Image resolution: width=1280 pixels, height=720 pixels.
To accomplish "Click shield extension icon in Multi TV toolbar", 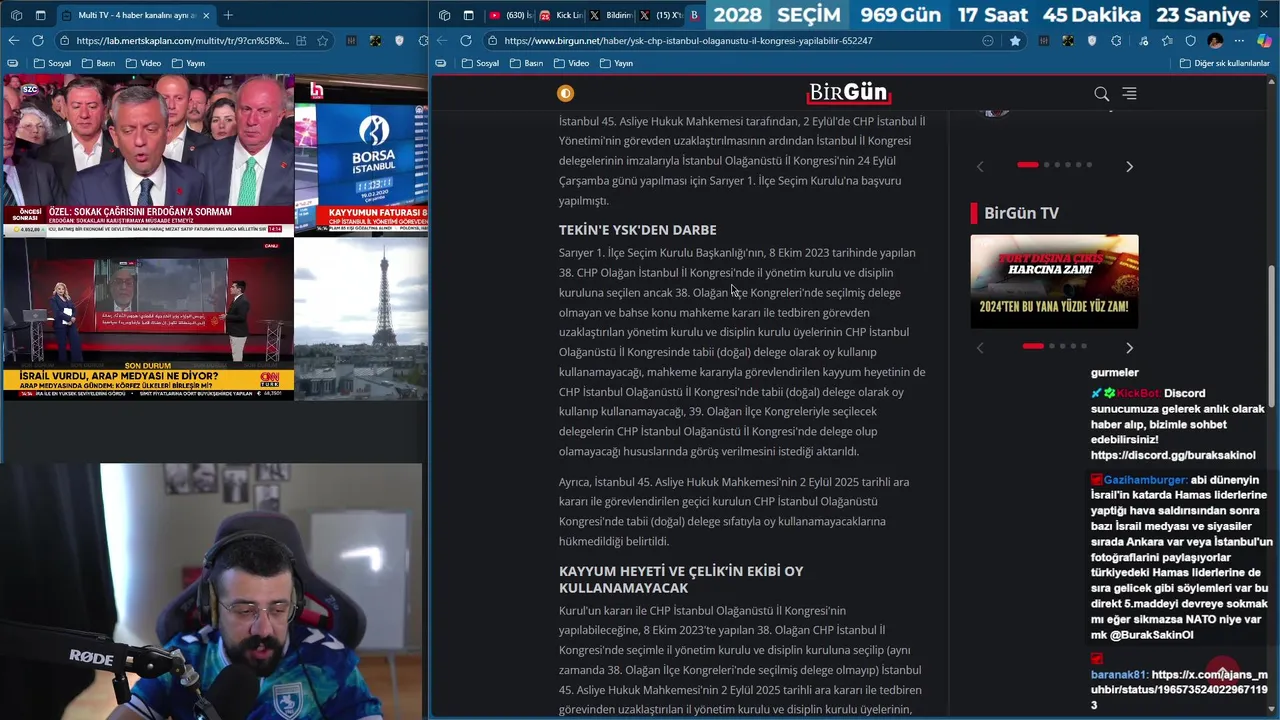I will [400, 41].
